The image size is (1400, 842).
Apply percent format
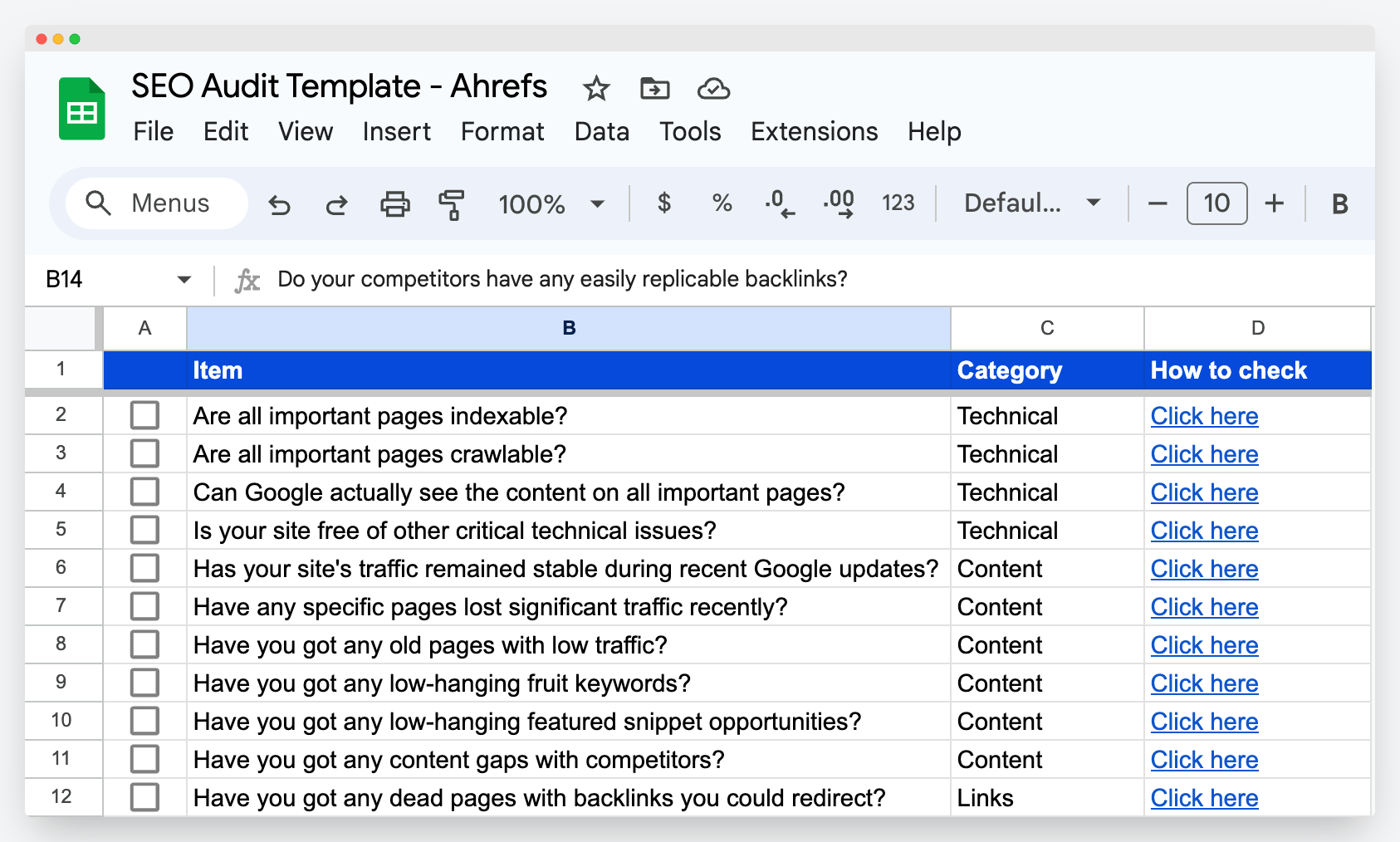click(721, 203)
